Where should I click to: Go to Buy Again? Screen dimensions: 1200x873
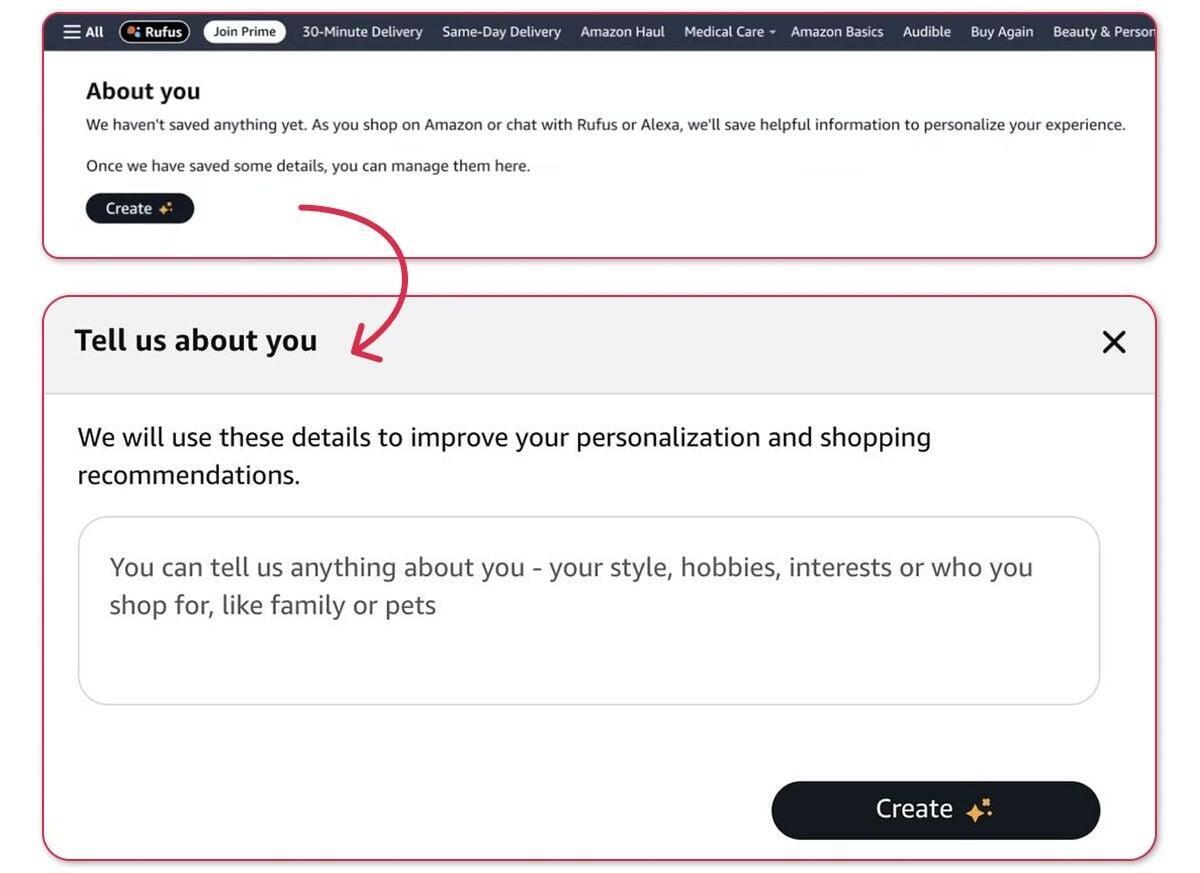click(x=1001, y=31)
